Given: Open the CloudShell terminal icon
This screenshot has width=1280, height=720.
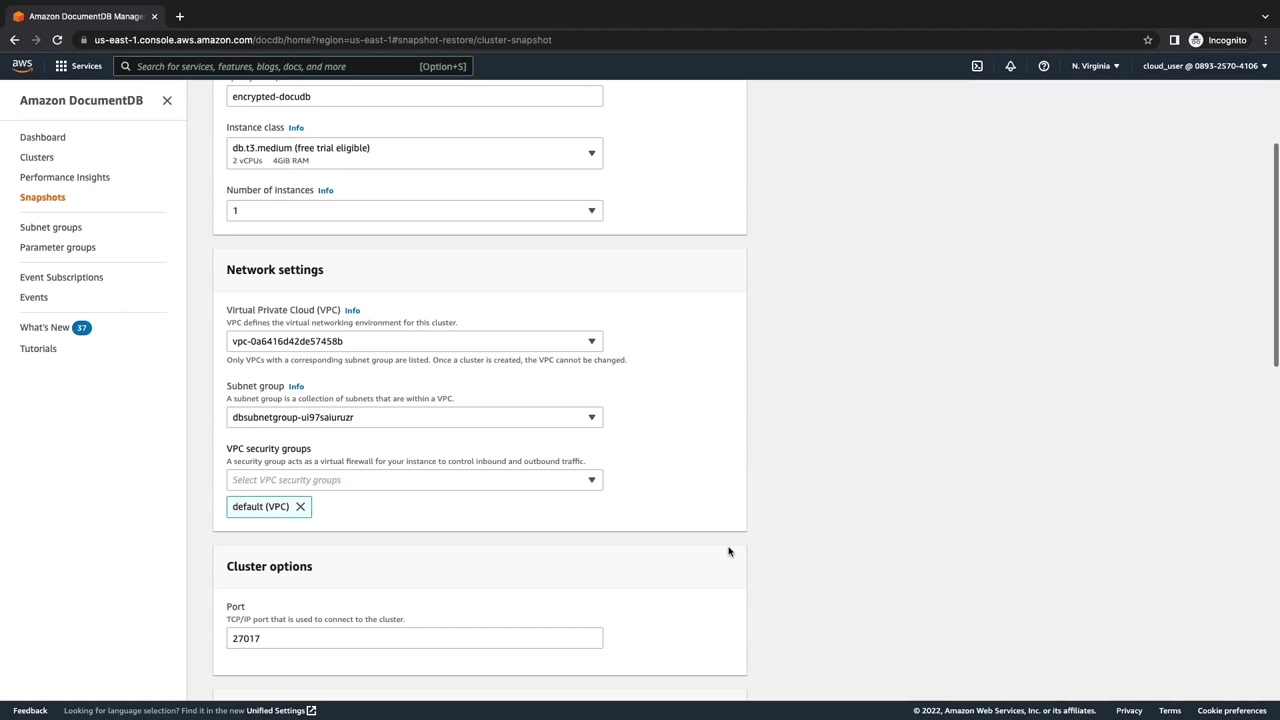Looking at the screenshot, I should pyautogui.click(x=977, y=66).
